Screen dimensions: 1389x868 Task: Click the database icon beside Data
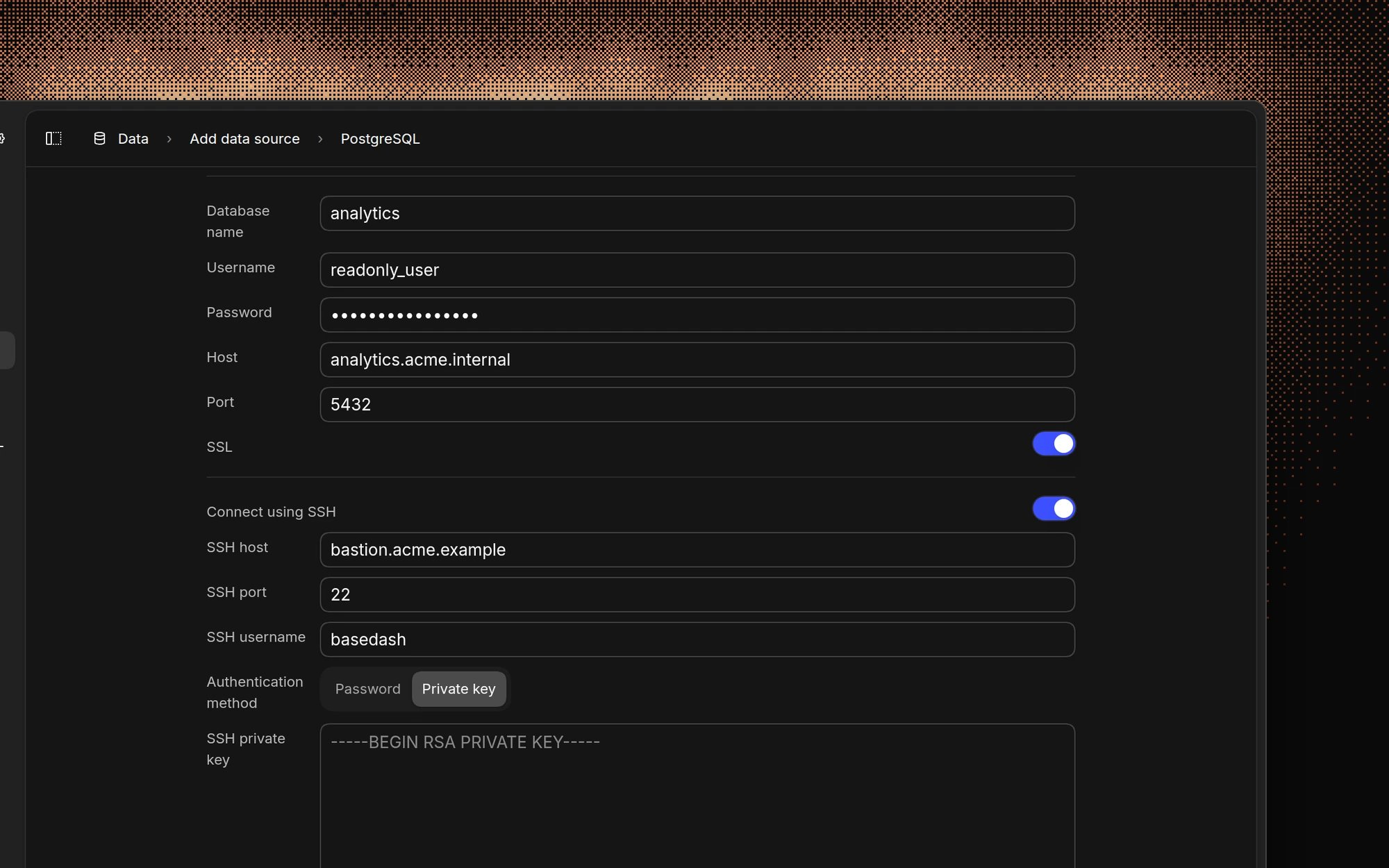click(x=99, y=139)
